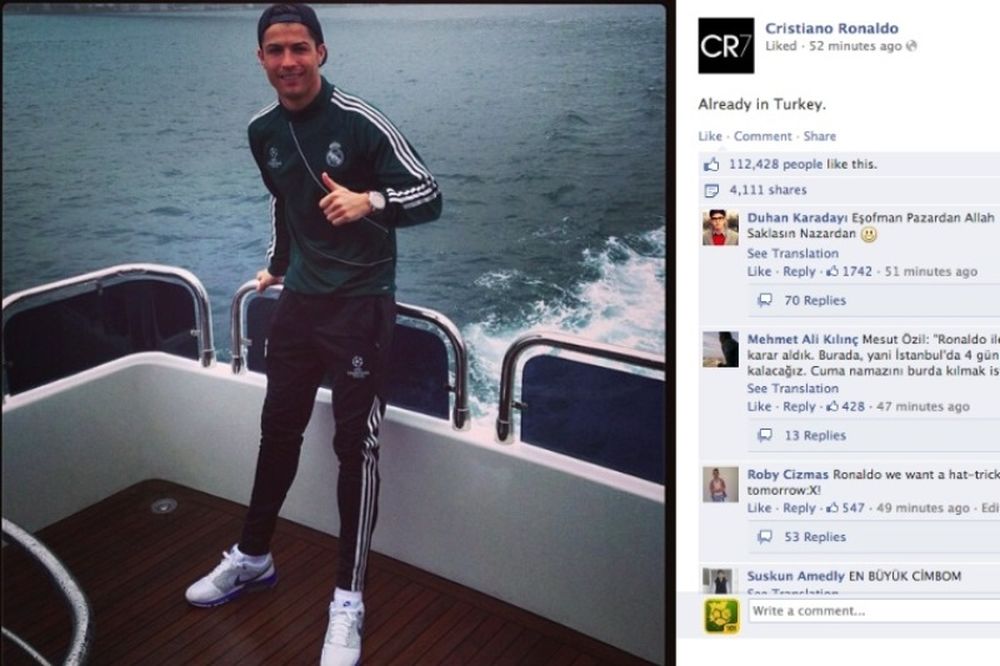The image size is (1000, 666).
Task: Click the shares icon beside 4,111 shares
Action: 711,190
